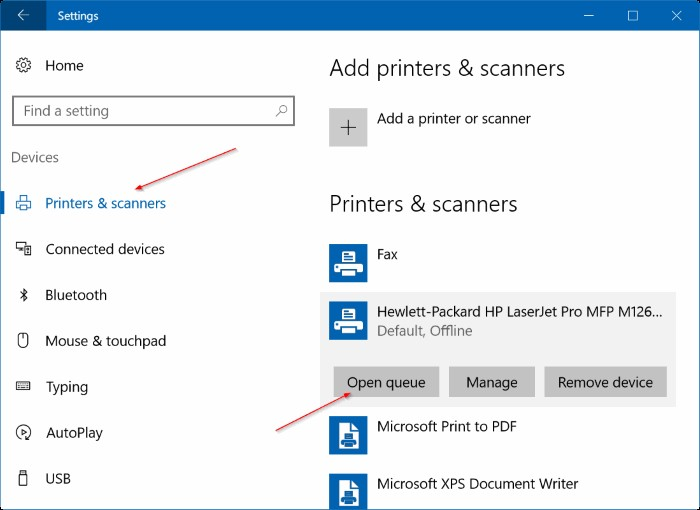This screenshot has width=700, height=510.
Task: Open the Printers & scanners section
Action: point(105,203)
